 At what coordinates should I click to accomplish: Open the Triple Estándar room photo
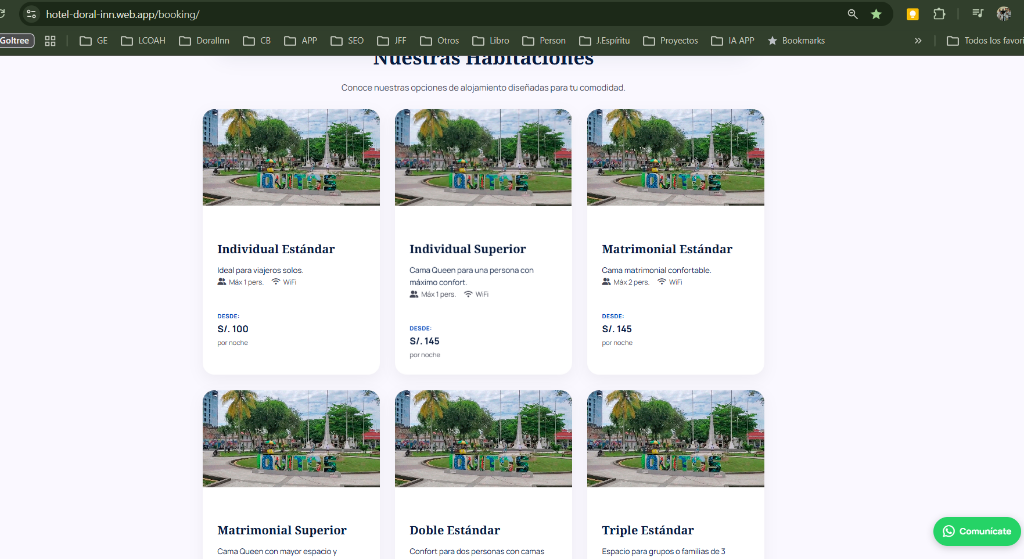pos(675,439)
